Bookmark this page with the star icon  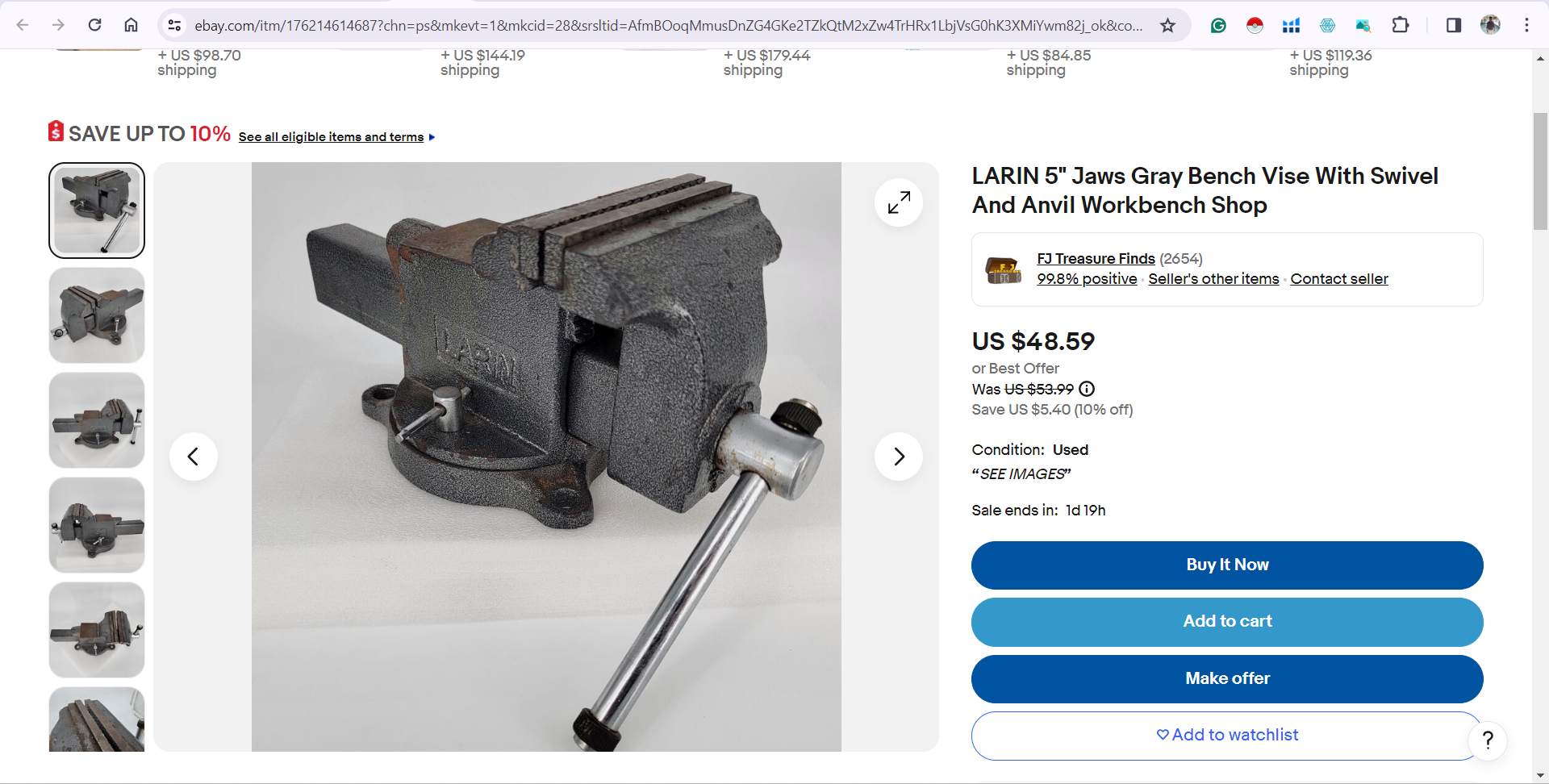click(1167, 25)
